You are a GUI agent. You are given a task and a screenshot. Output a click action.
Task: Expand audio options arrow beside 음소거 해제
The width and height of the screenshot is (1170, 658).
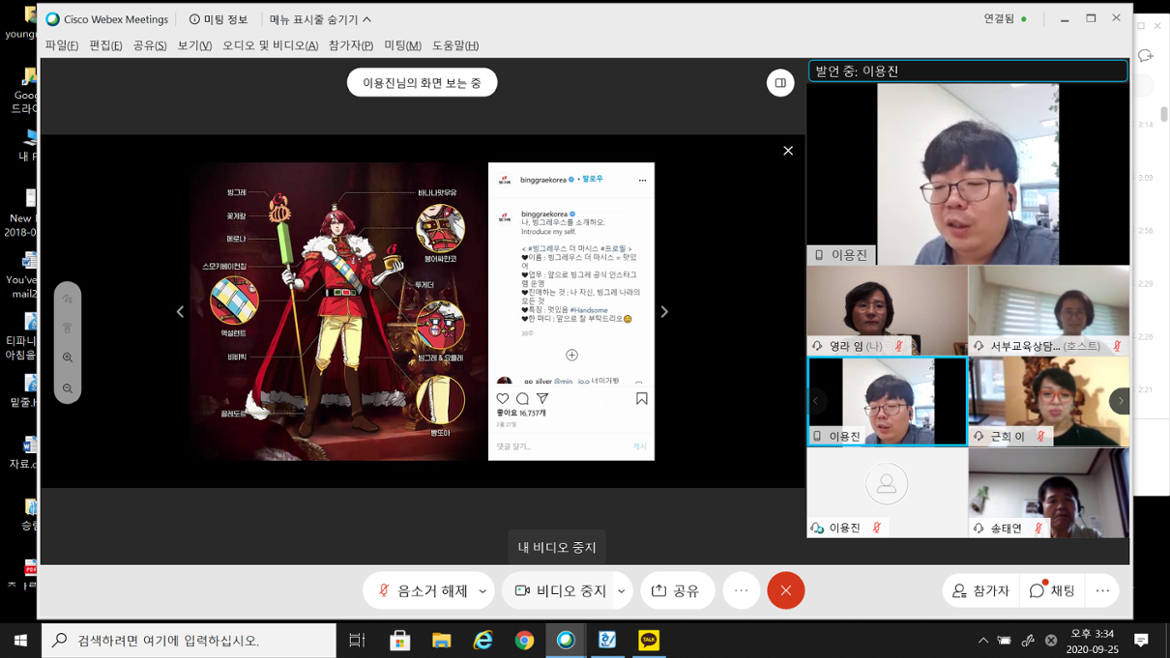click(x=483, y=591)
